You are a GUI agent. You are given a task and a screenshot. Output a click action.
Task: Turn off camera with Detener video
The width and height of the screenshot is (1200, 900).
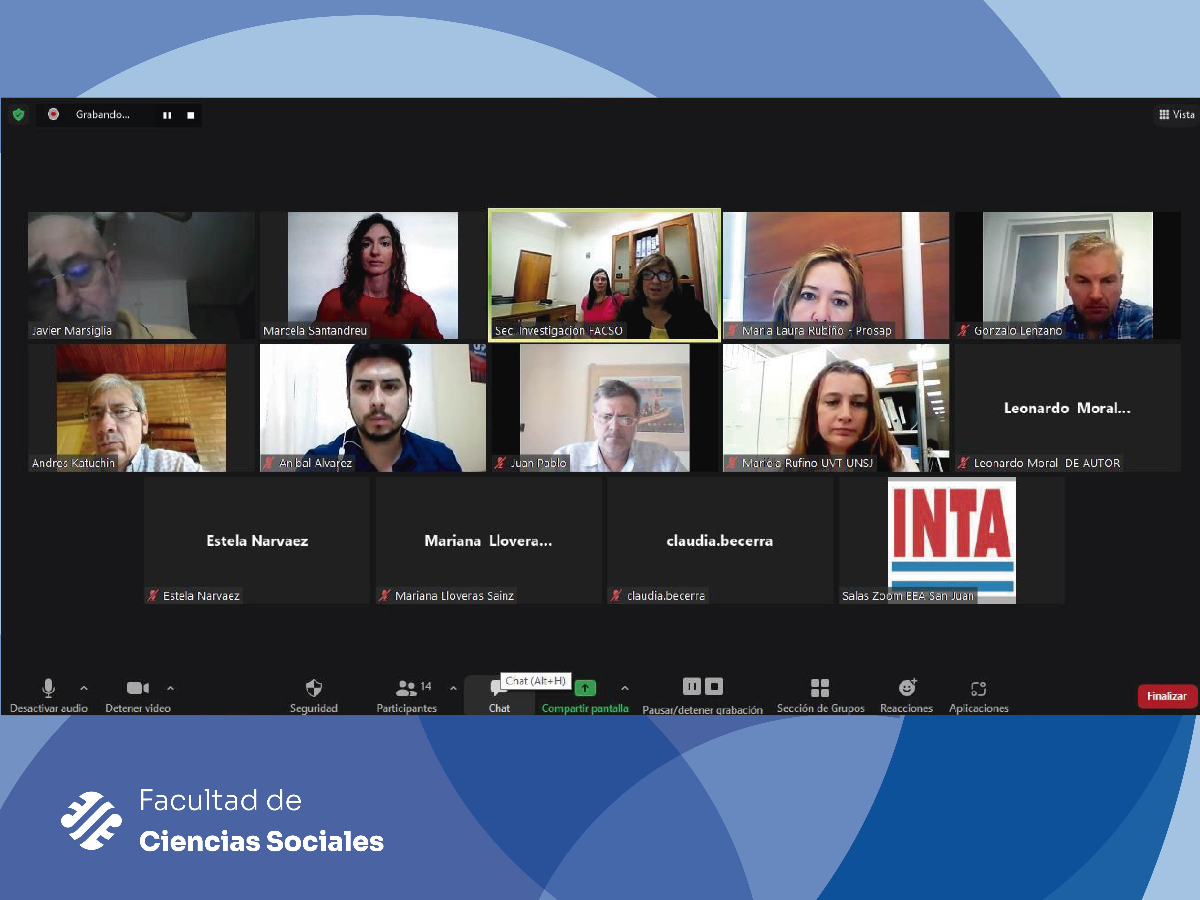click(137, 694)
